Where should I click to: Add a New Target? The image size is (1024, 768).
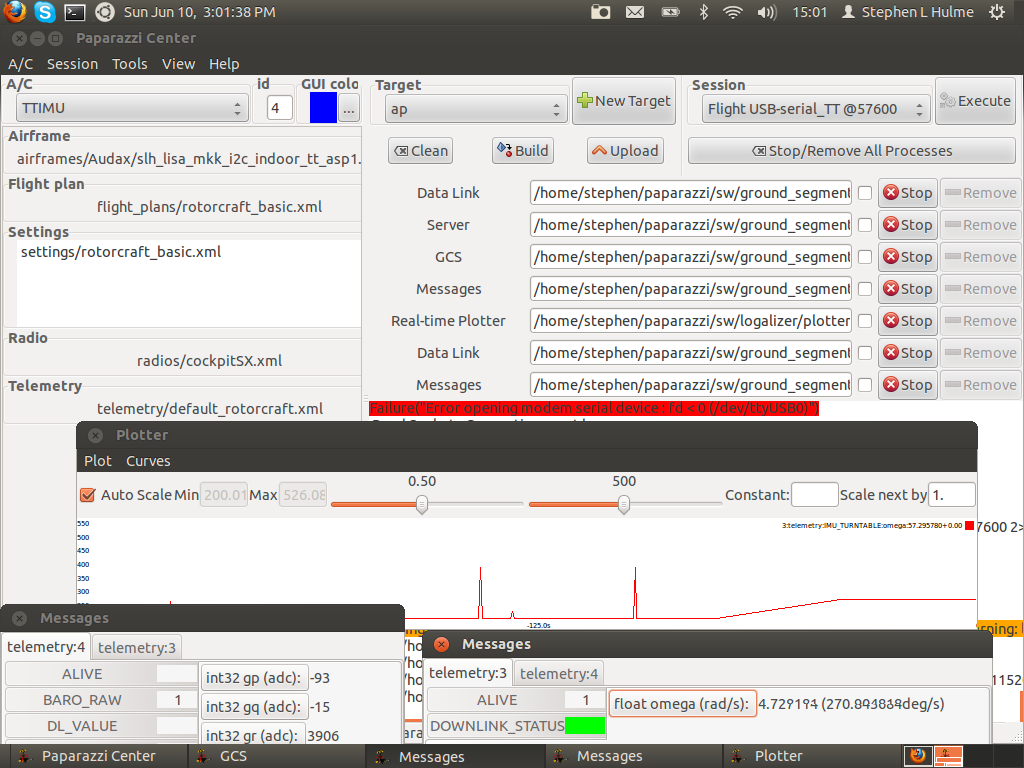(624, 101)
